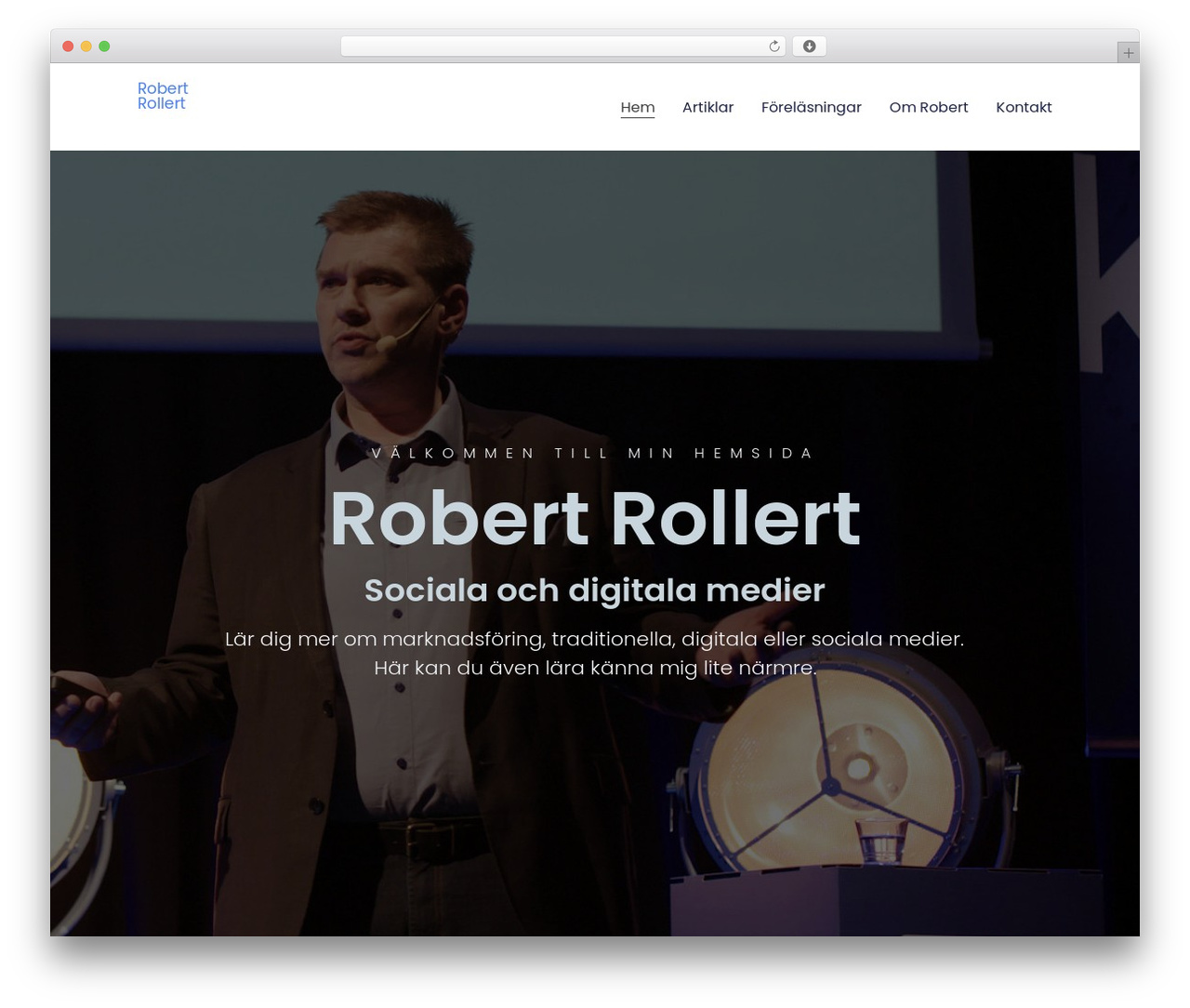Open the browser downloads button
The image size is (1190, 1008).
[809, 46]
